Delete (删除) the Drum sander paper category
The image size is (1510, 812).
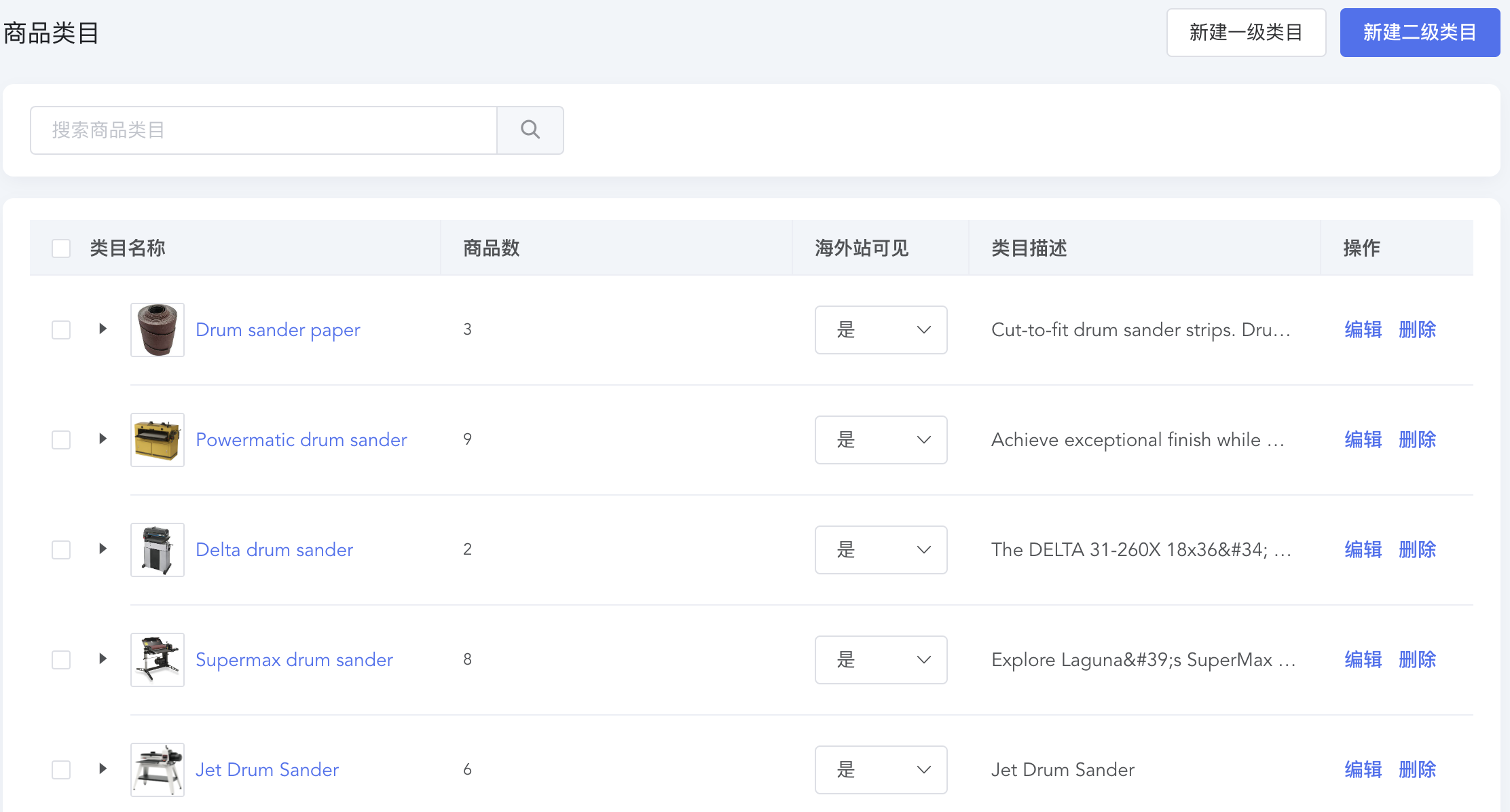coord(1418,330)
